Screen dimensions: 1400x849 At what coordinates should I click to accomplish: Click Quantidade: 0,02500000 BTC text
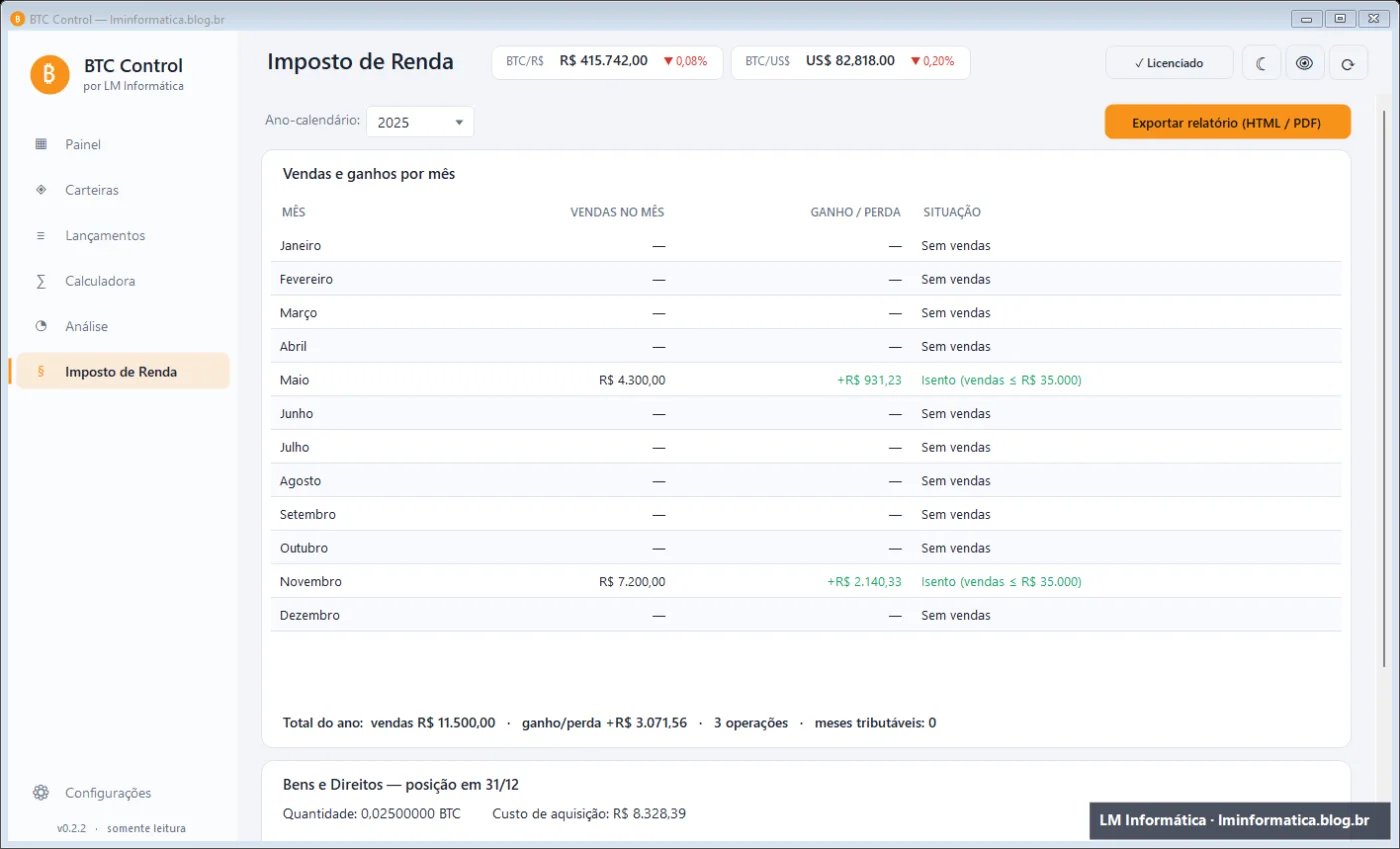[372, 814]
